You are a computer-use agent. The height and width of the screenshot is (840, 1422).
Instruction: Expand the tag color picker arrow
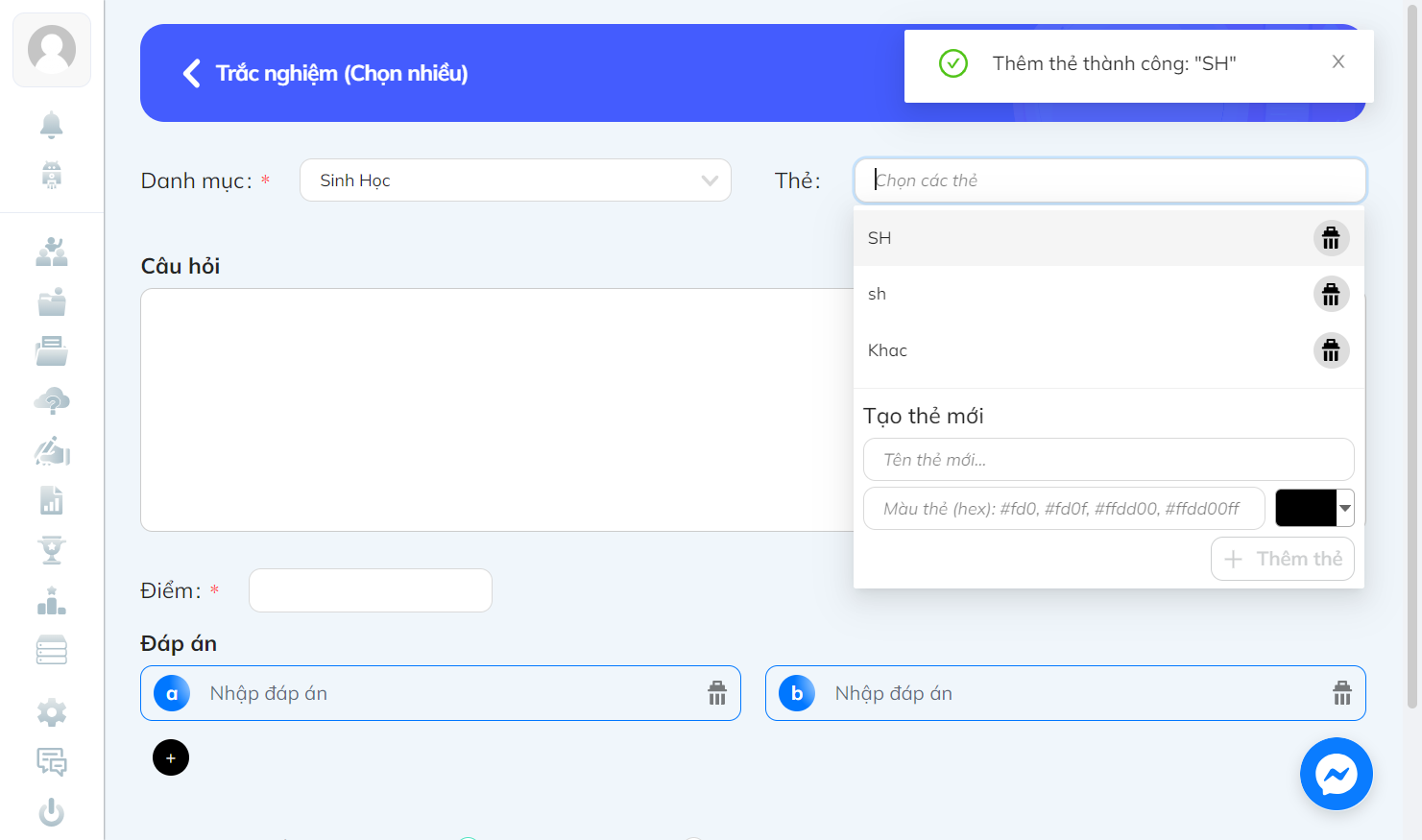click(x=1345, y=508)
